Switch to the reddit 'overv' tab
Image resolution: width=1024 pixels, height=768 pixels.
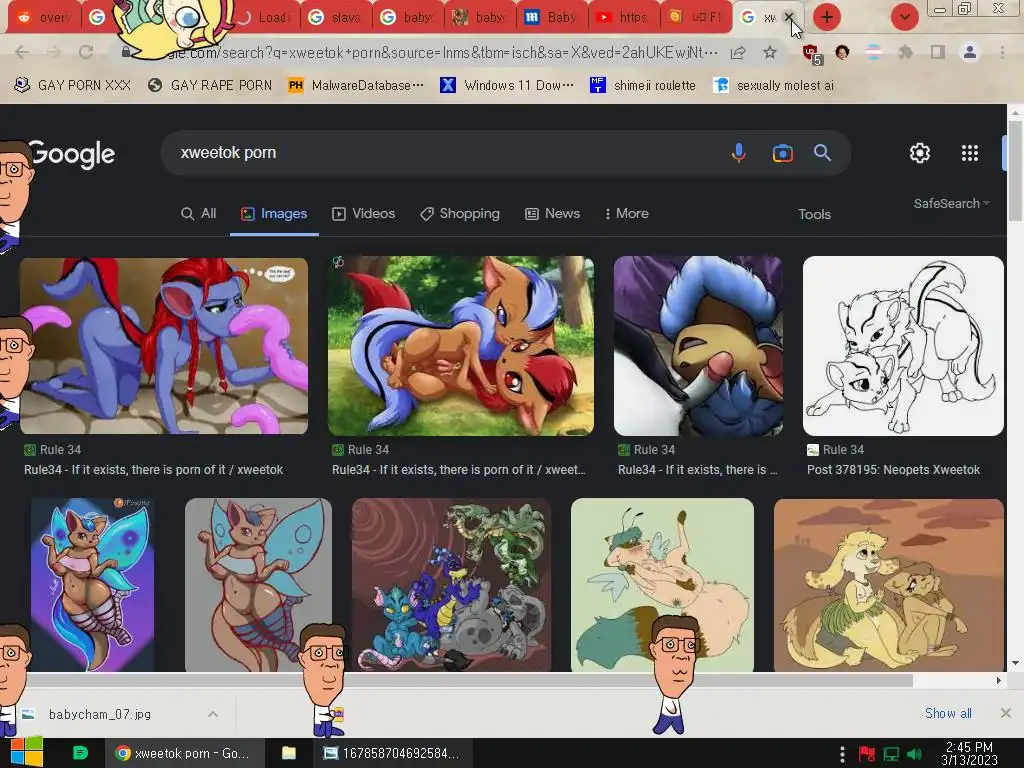[x=44, y=17]
